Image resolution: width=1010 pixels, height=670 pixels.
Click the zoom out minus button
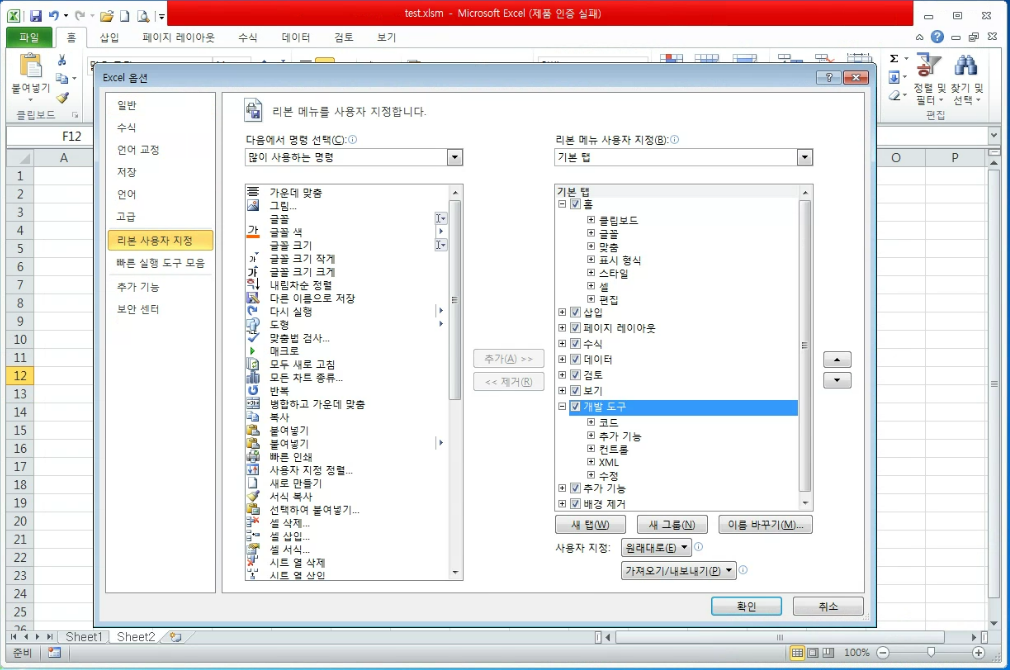(883, 653)
